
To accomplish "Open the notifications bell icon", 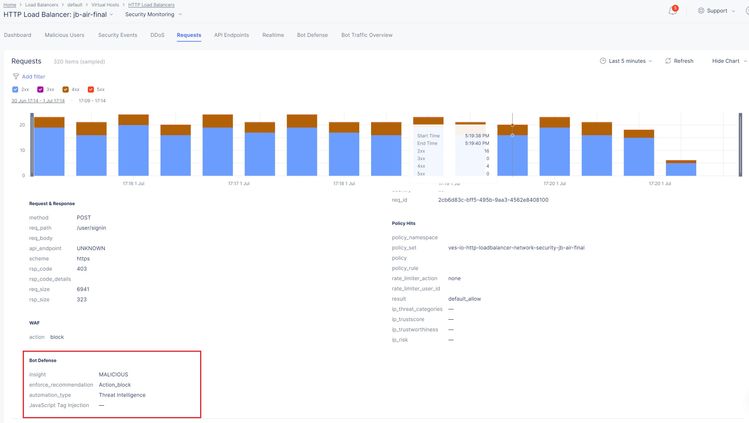I will click(672, 10).
